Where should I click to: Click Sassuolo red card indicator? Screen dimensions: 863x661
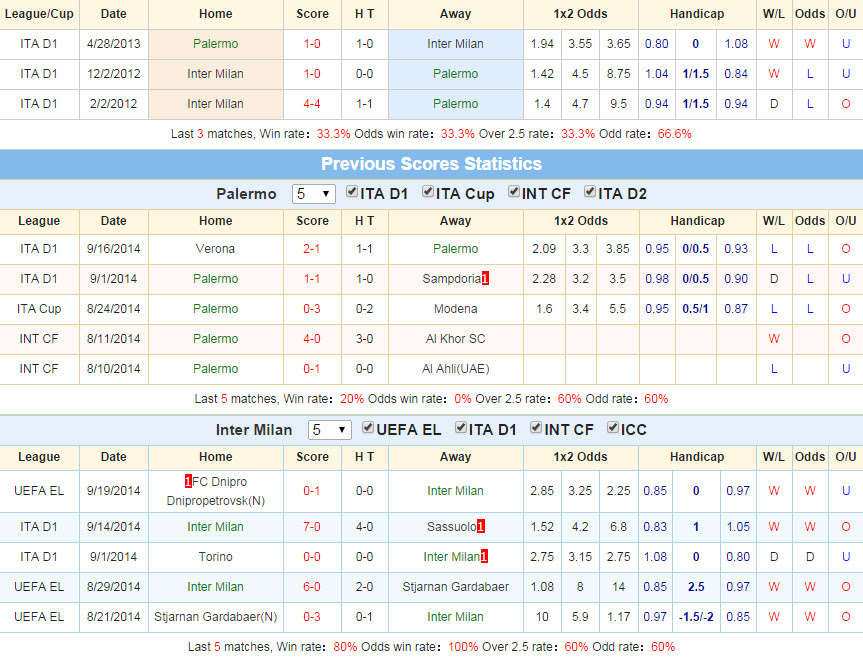pyautogui.click(x=480, y=527)
